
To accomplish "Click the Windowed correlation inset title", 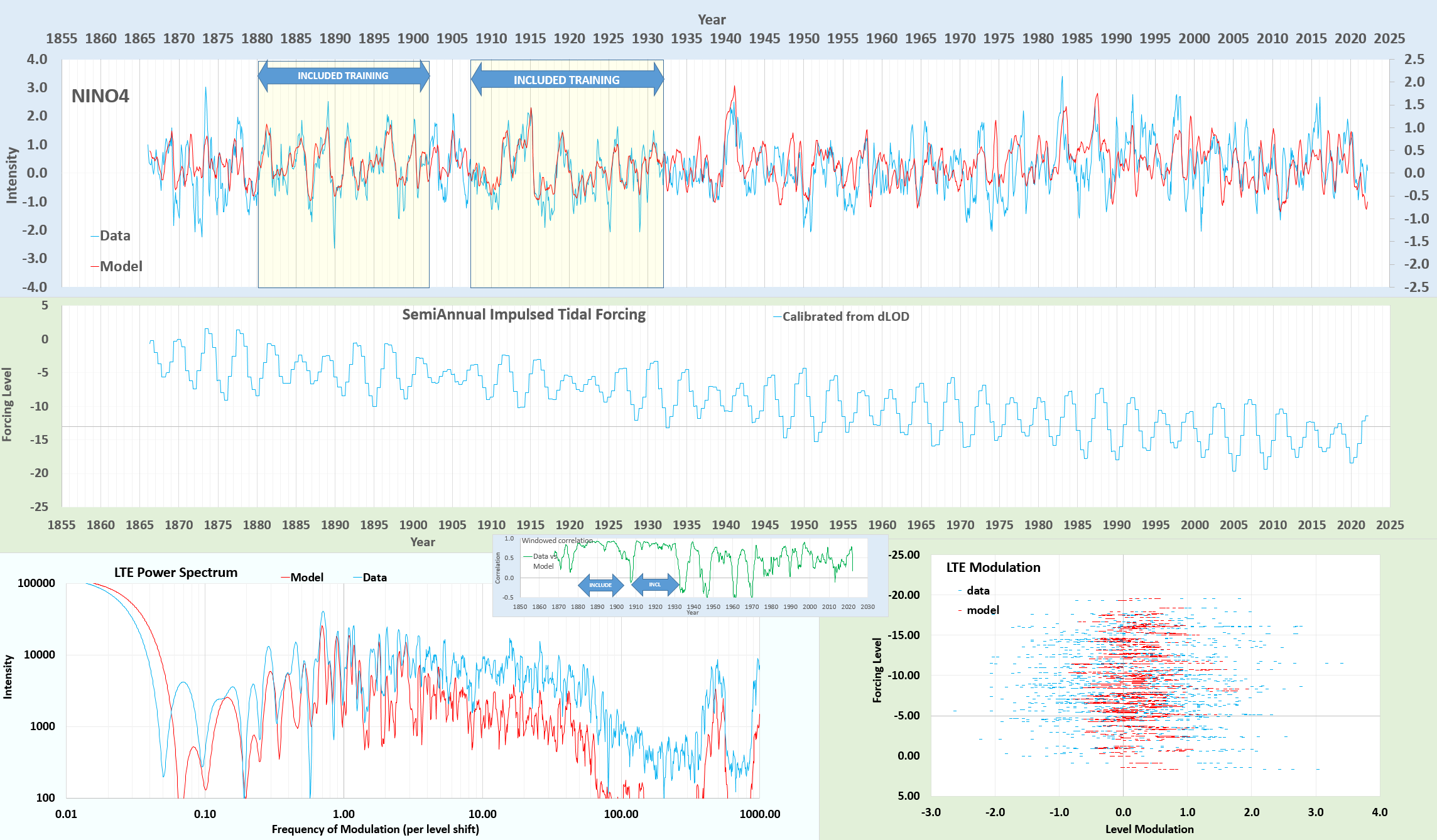I will pyautogui.click(x=556, y=541).
